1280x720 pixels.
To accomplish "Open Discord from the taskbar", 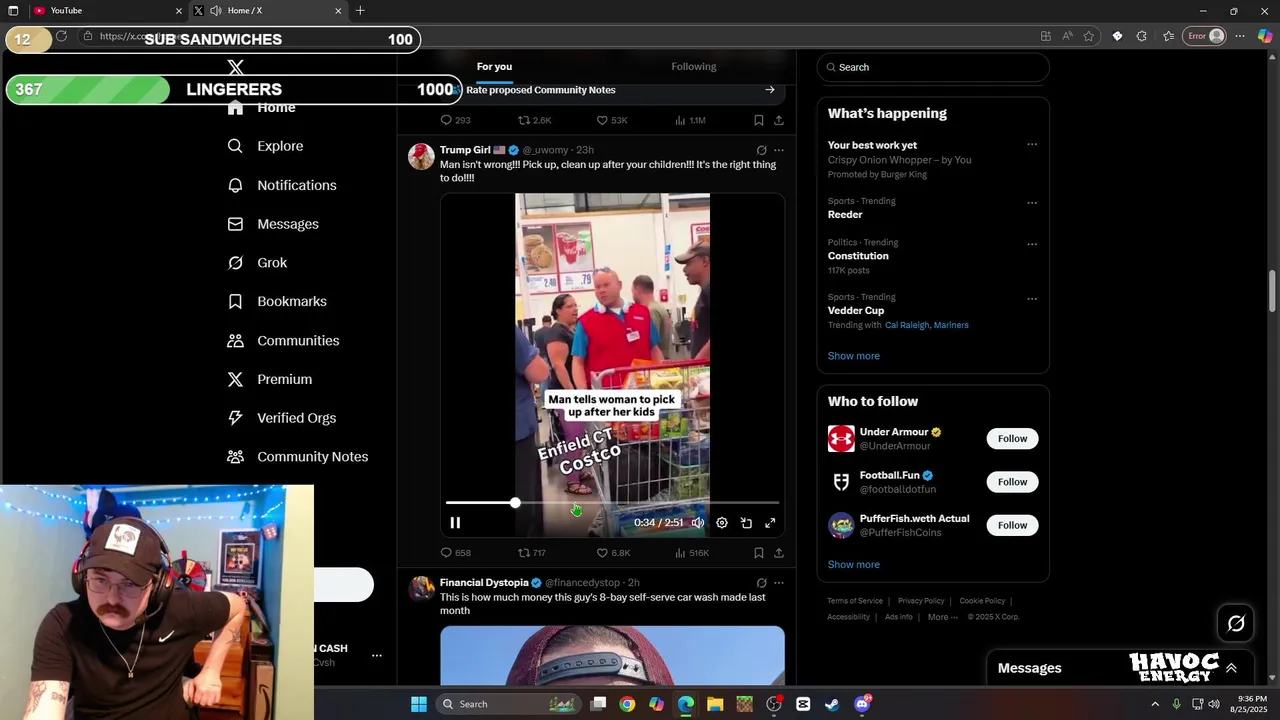I will (x=862, y=704).
